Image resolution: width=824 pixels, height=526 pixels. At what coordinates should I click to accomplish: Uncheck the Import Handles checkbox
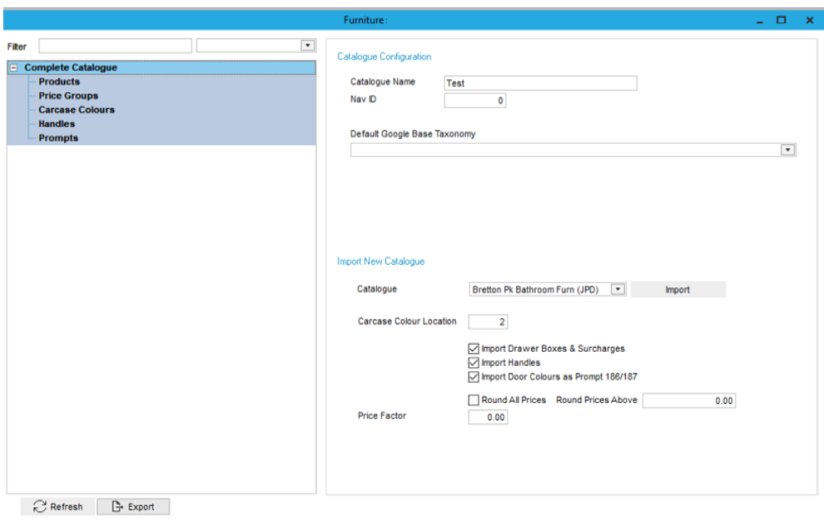point(473,363)
